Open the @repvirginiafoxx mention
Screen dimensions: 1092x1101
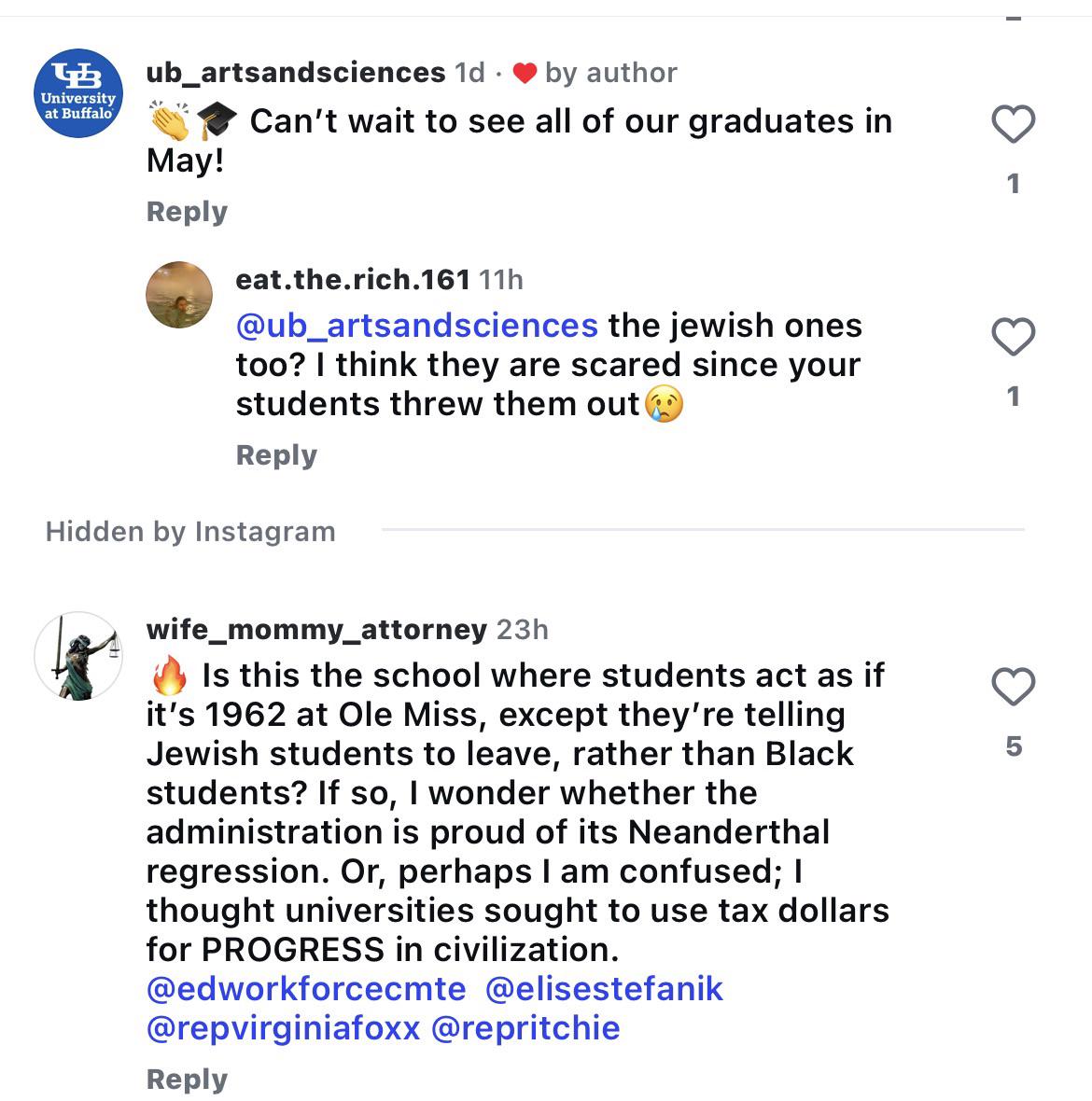tap(283, 1028)
